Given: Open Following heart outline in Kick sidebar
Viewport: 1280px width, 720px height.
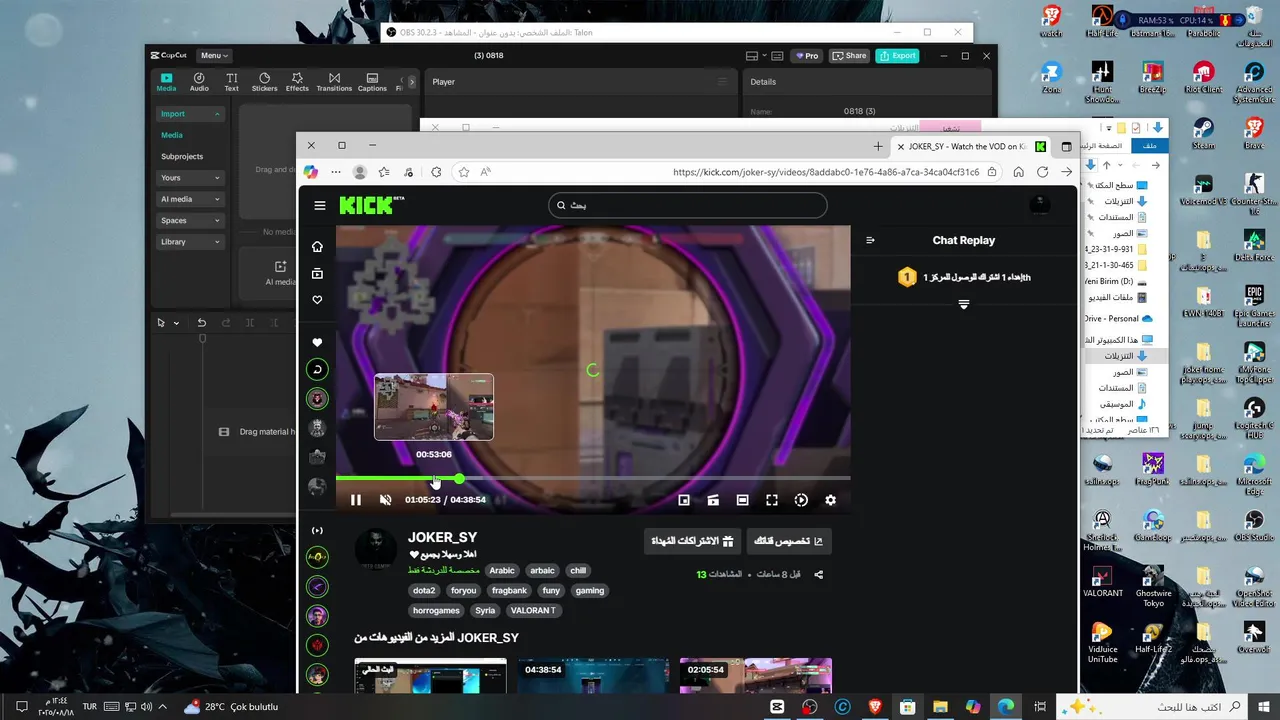Looking at the screenshot, I should pos(318,300).
